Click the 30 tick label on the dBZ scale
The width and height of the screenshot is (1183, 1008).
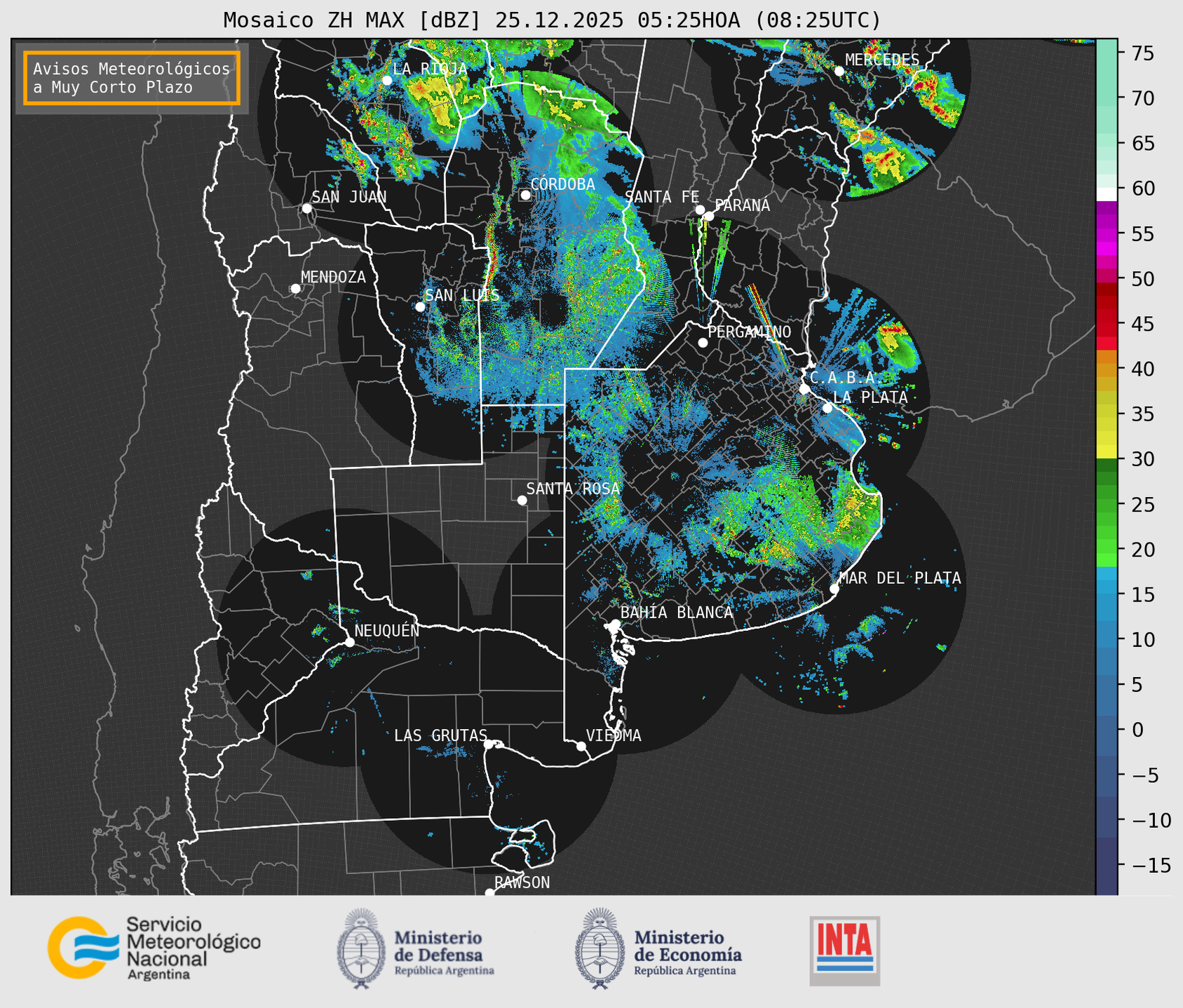(1142, 459)
